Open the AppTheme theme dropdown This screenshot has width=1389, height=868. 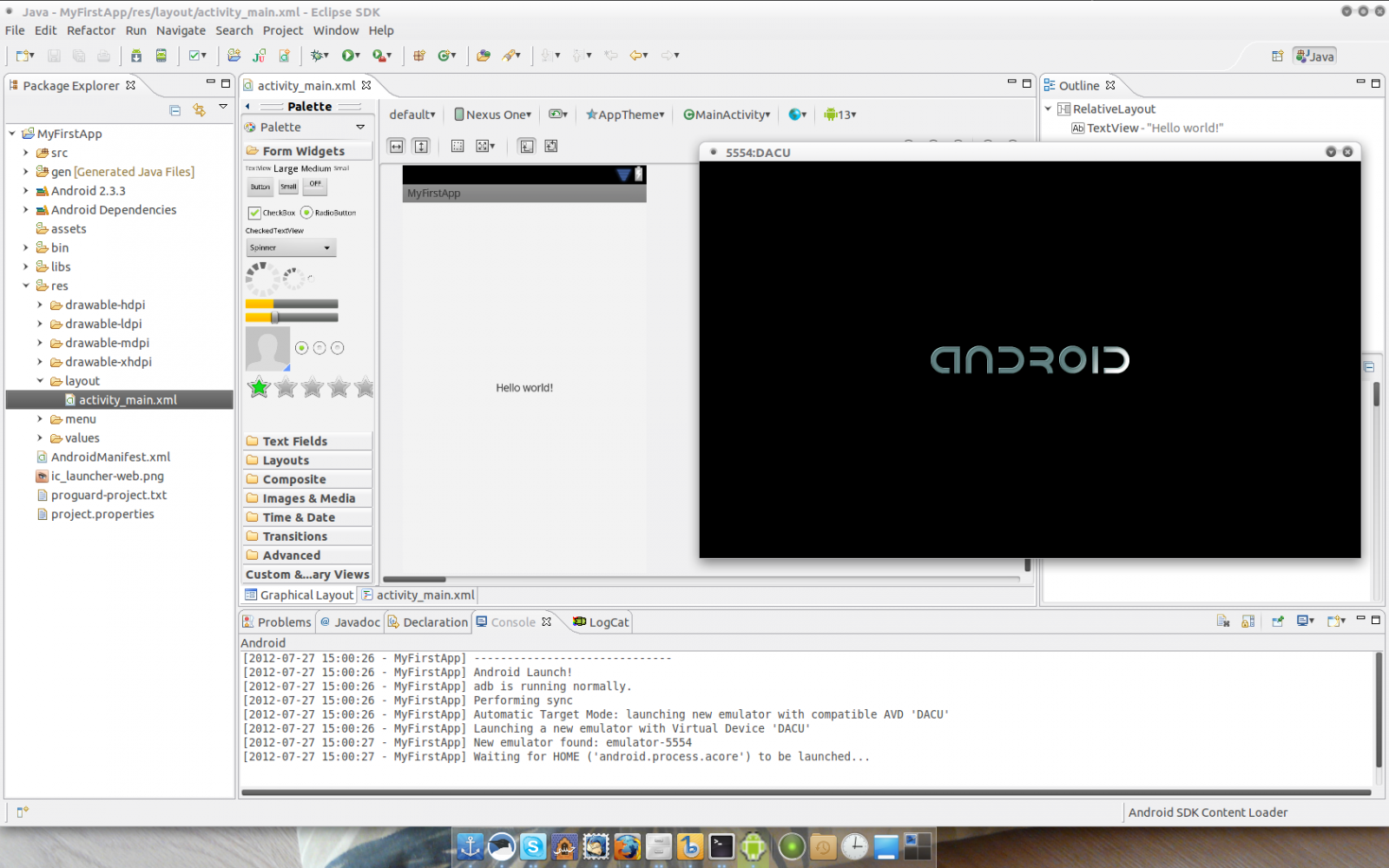pos(625,115)
